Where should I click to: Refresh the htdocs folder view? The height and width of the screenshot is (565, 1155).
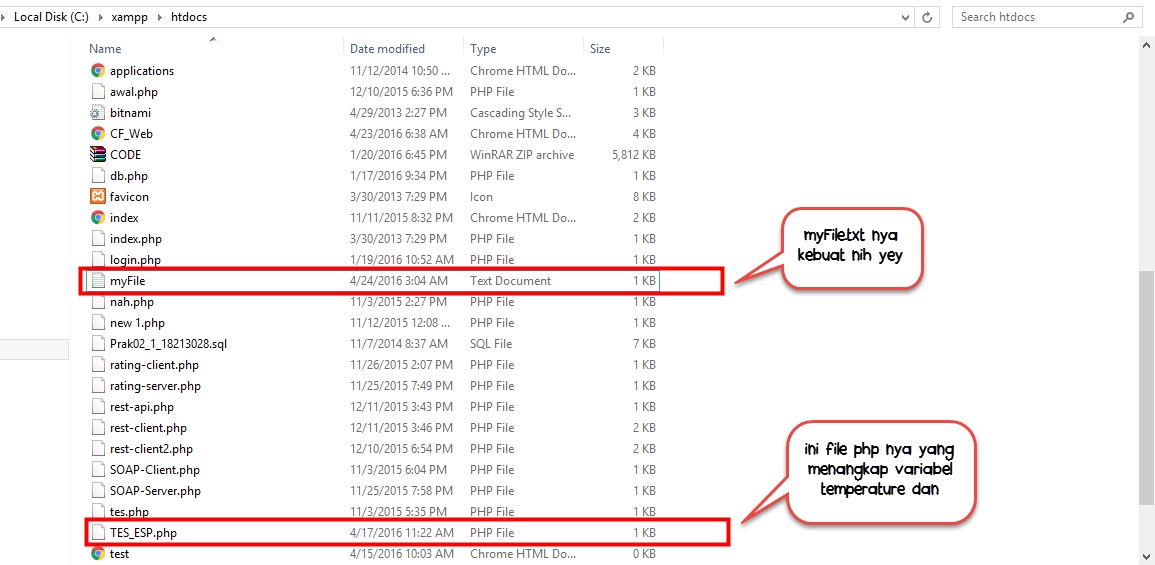(x=928, y=17)
